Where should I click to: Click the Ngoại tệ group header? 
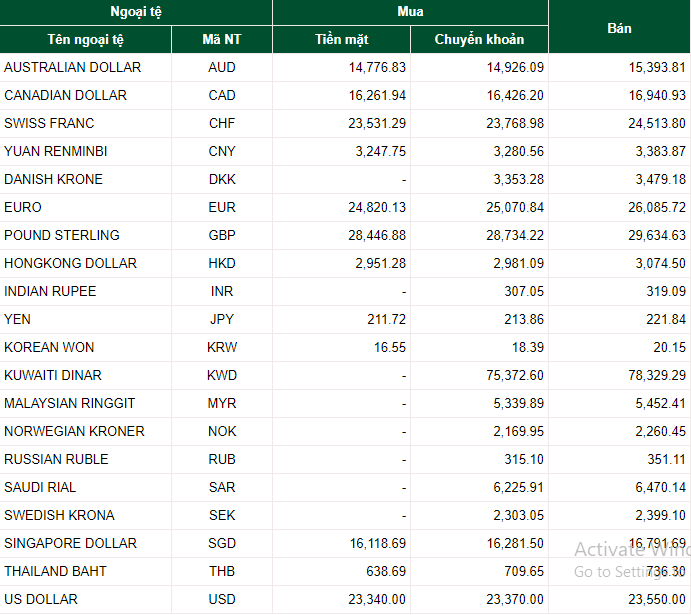point(136,12)
